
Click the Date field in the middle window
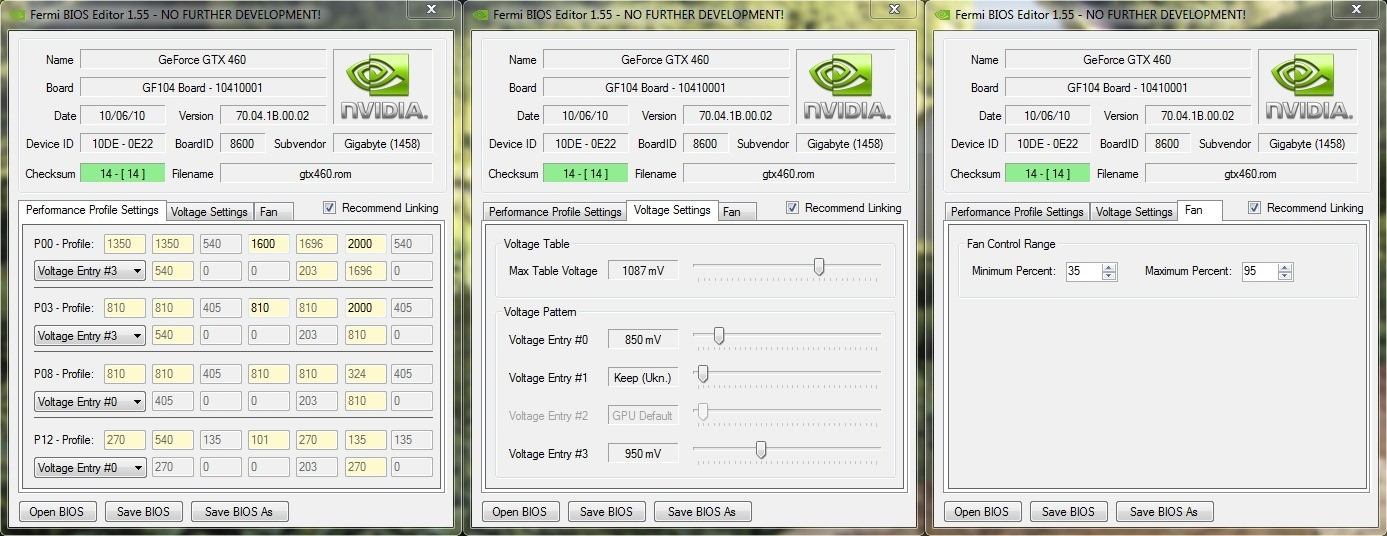[x=585, y=116]
